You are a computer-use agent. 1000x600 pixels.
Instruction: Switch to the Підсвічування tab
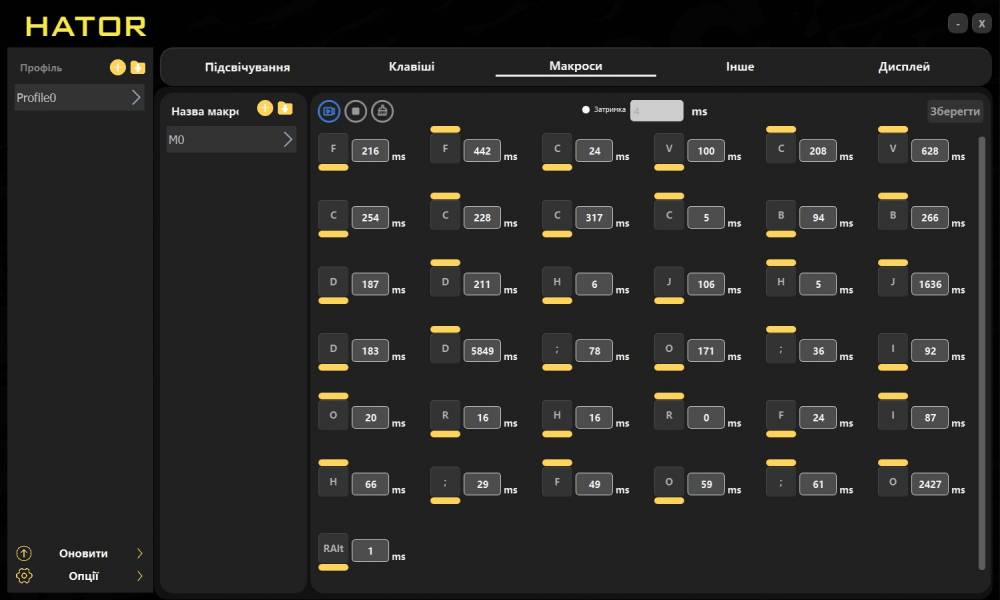click(247, 67)
